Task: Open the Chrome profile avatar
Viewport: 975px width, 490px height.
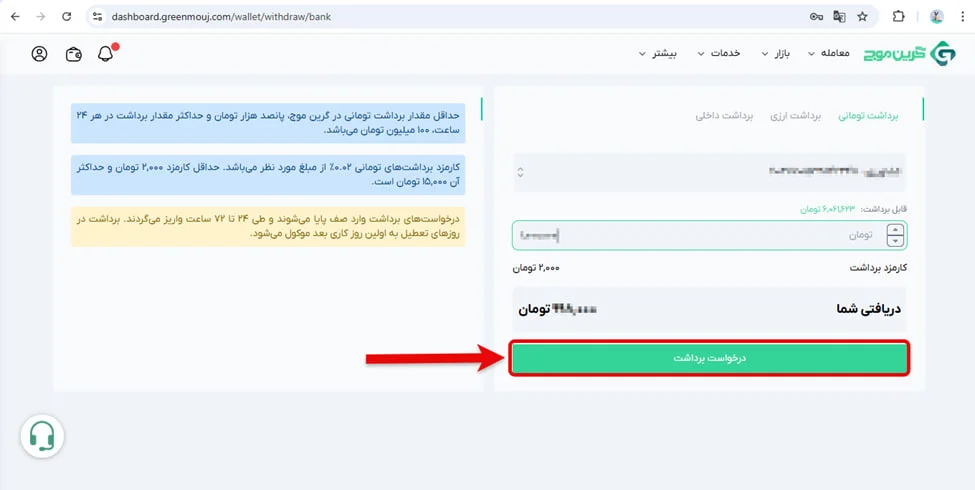Action: [936, 17]
